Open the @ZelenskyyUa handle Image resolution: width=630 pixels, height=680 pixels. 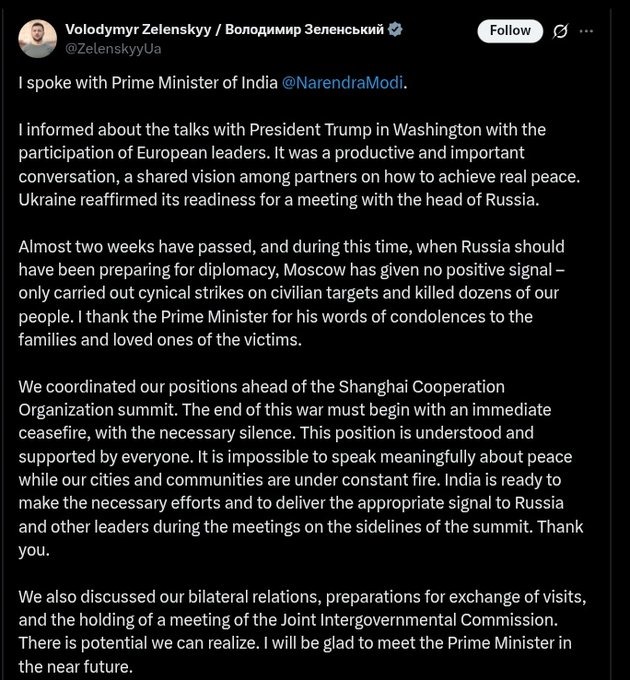coord(113,48)
